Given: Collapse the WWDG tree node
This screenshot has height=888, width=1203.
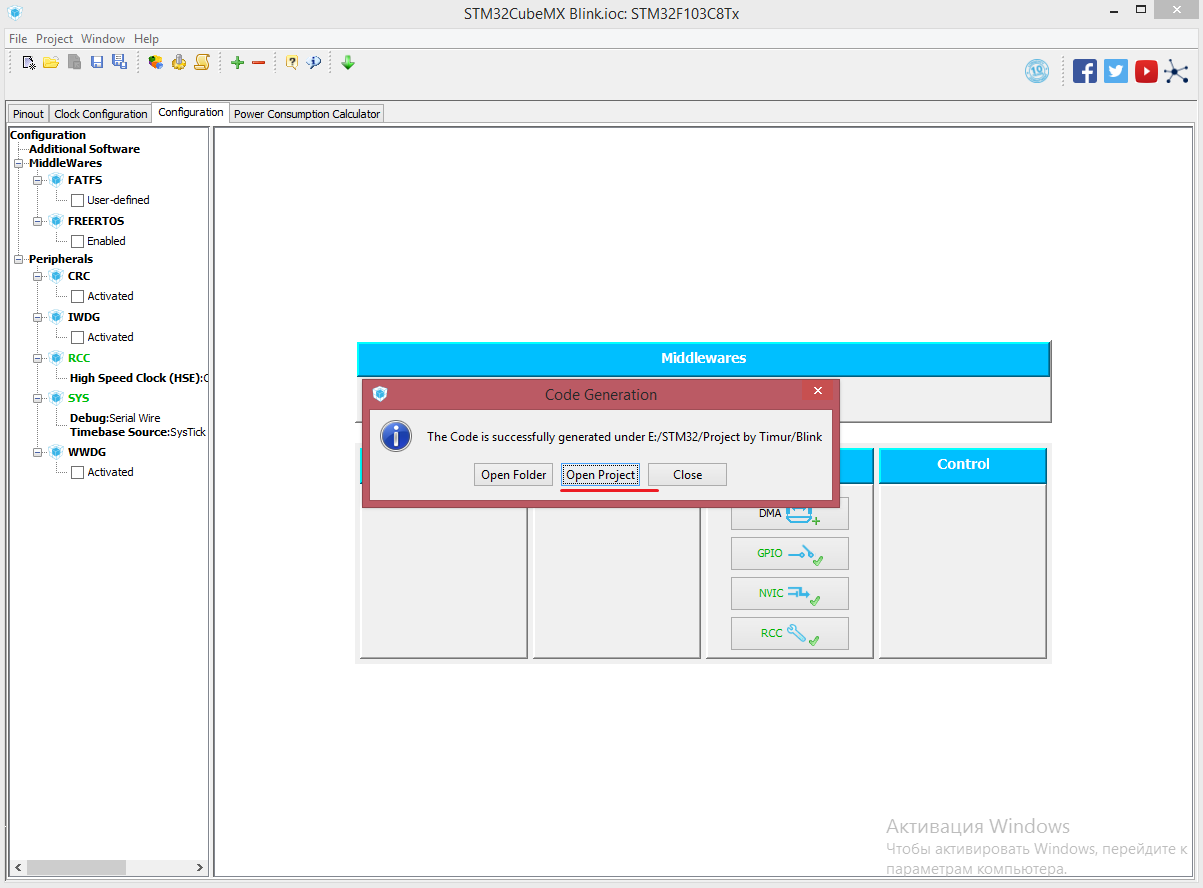Looking at the screenshot, I should pyautogui.click(x=38, y=452).
